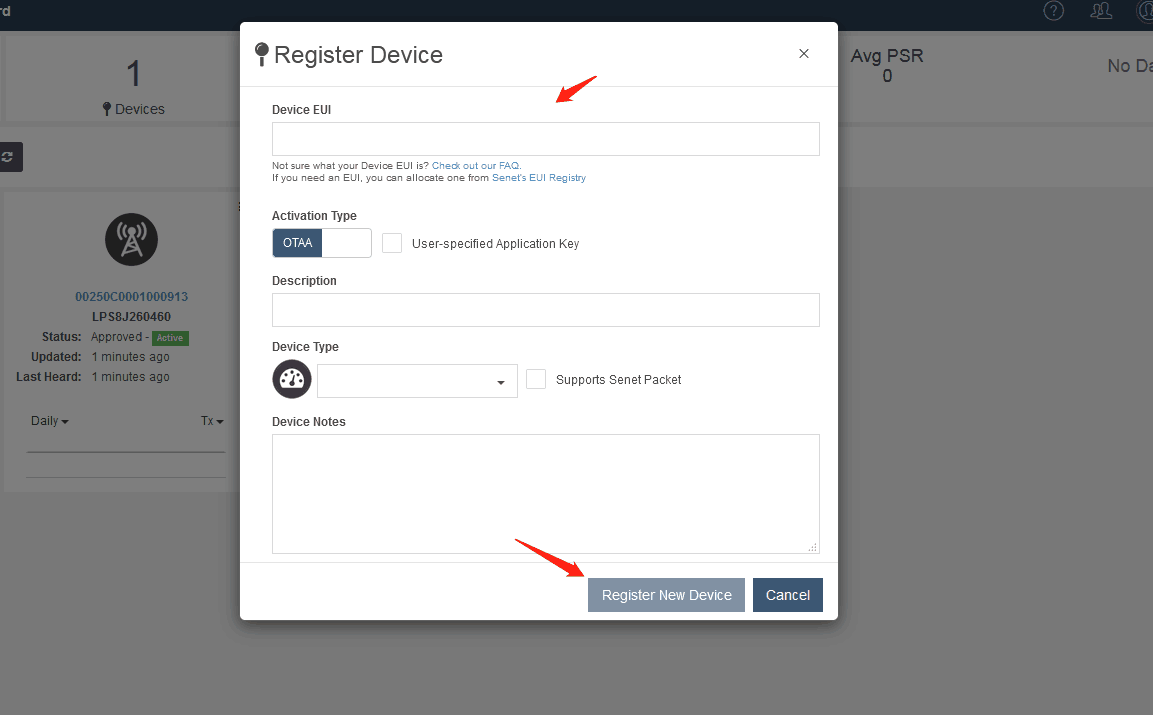Enable User-specified Application Key checkbox

(392, 243)
